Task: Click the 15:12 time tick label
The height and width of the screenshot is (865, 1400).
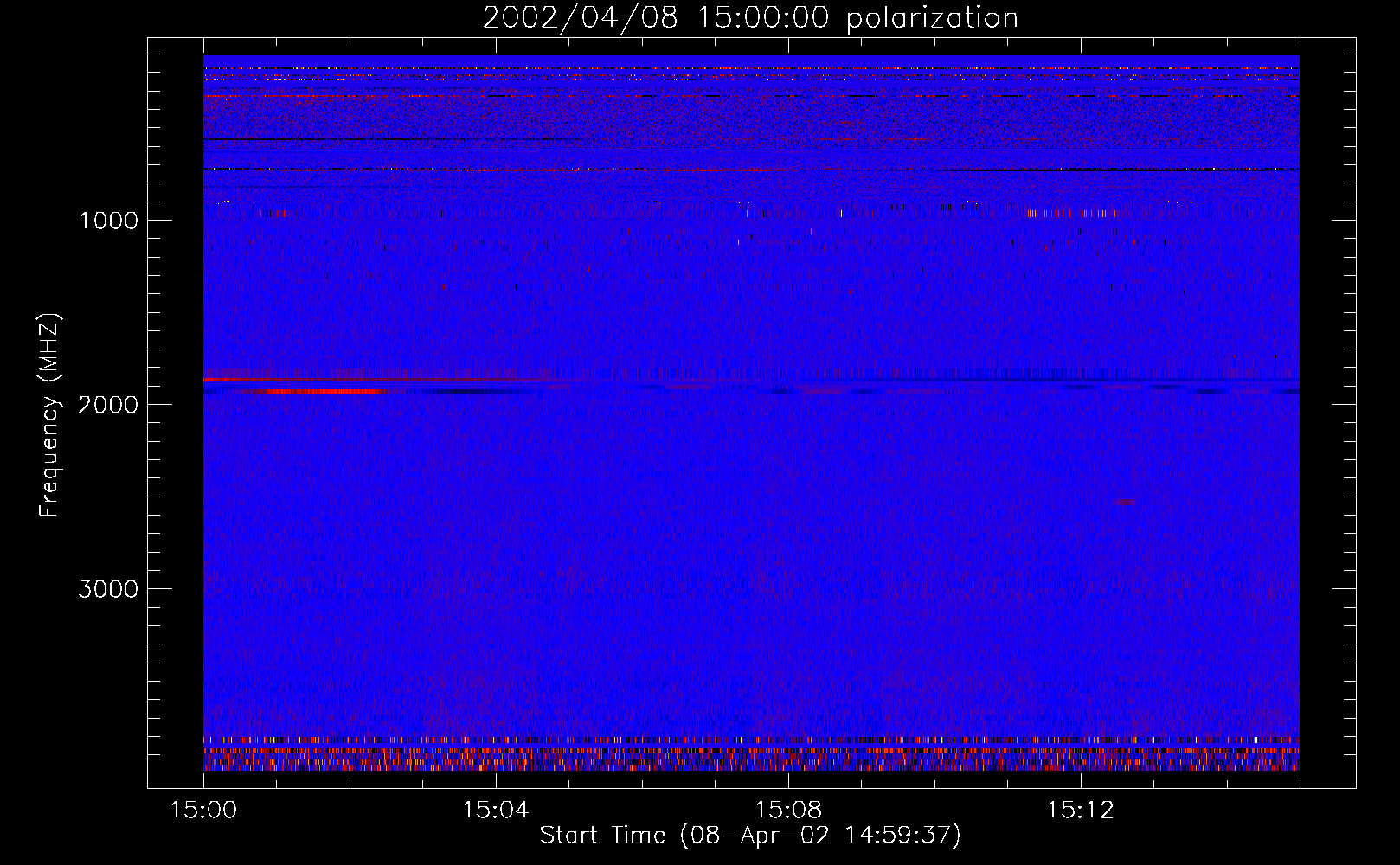Action: click(x=1080, y=811)
